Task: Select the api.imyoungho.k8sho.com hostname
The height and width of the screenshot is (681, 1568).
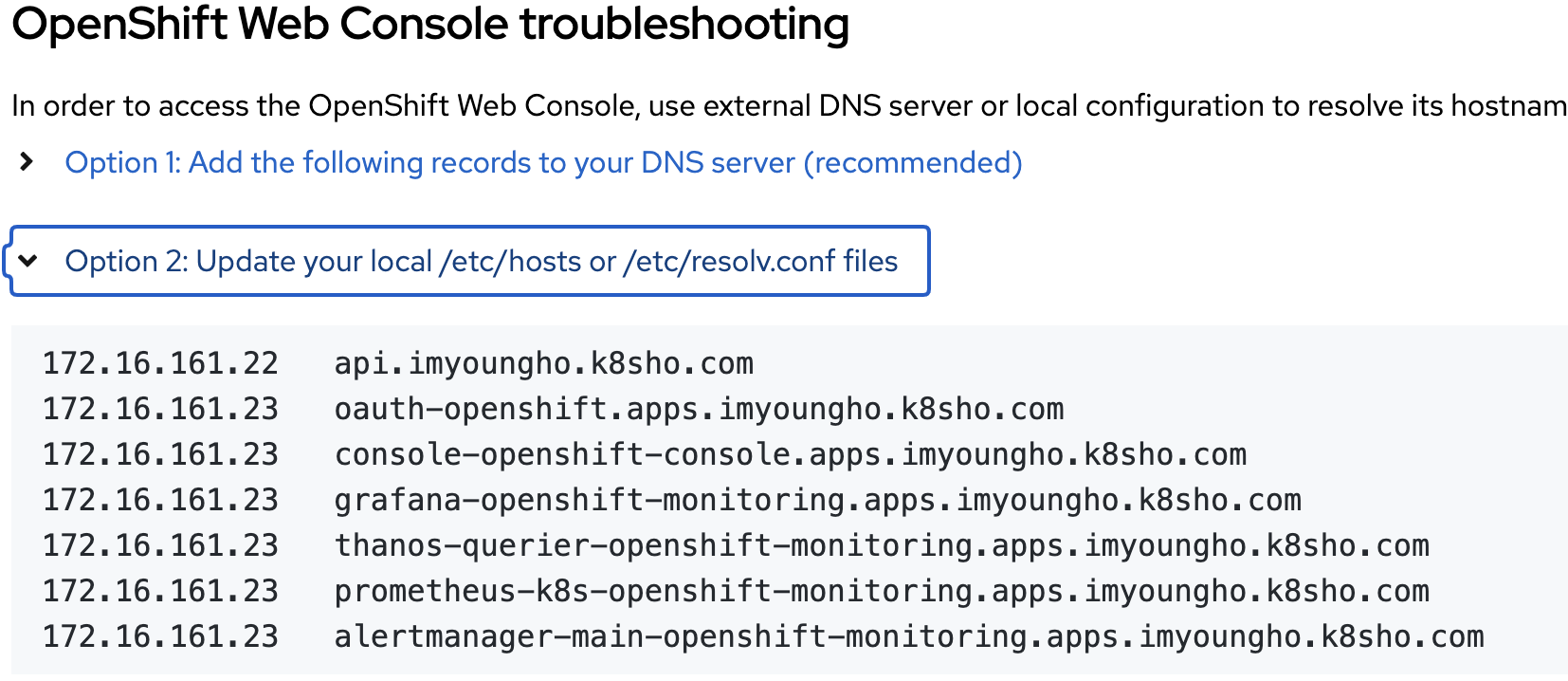Action: pos(543,363)
